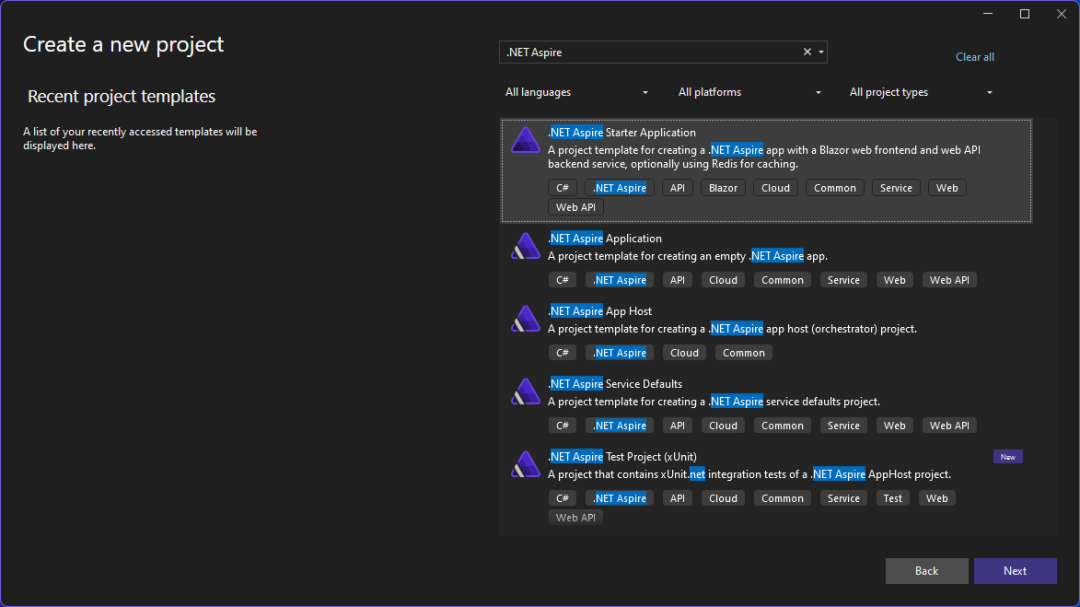The image size is (1080, 607).
Task: Open the search history dropdown arrow
Action: (x=821, y=52)
